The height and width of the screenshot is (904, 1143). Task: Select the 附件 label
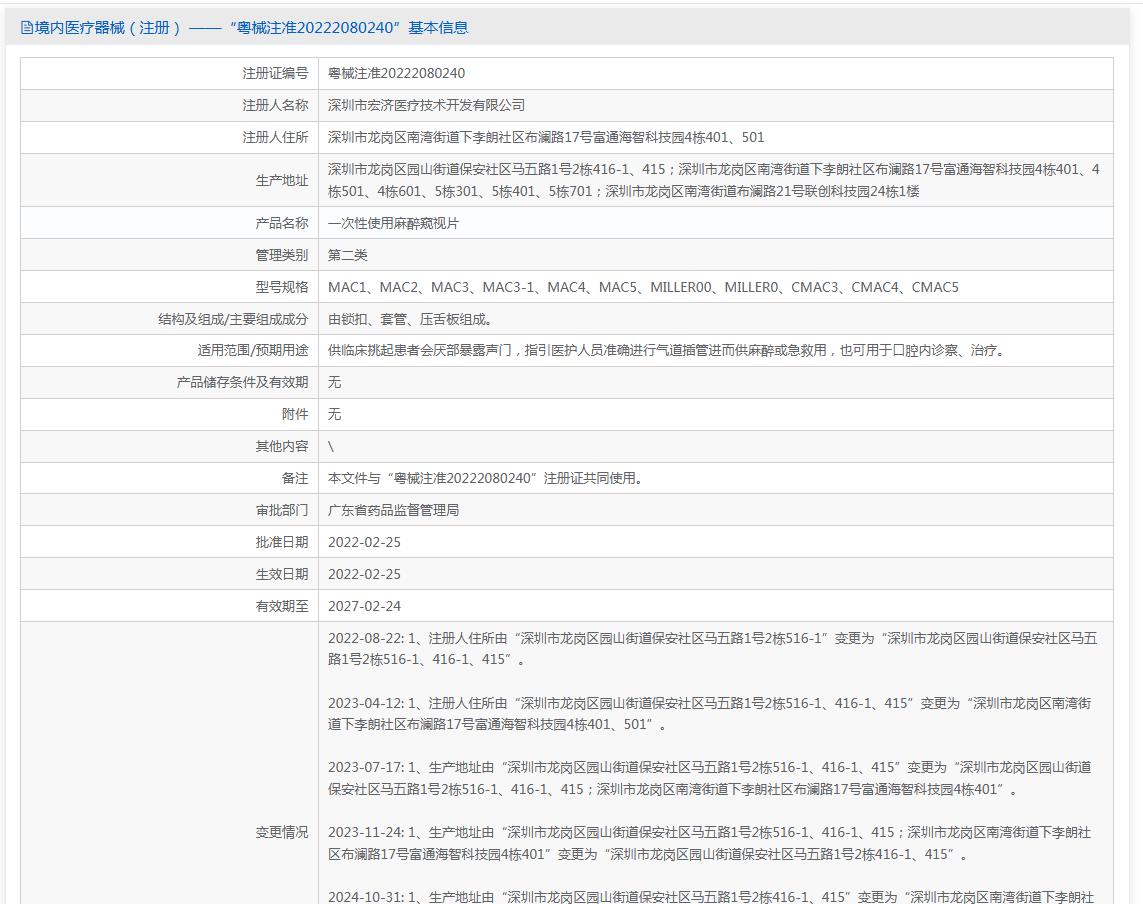click(x=295, y=415)
